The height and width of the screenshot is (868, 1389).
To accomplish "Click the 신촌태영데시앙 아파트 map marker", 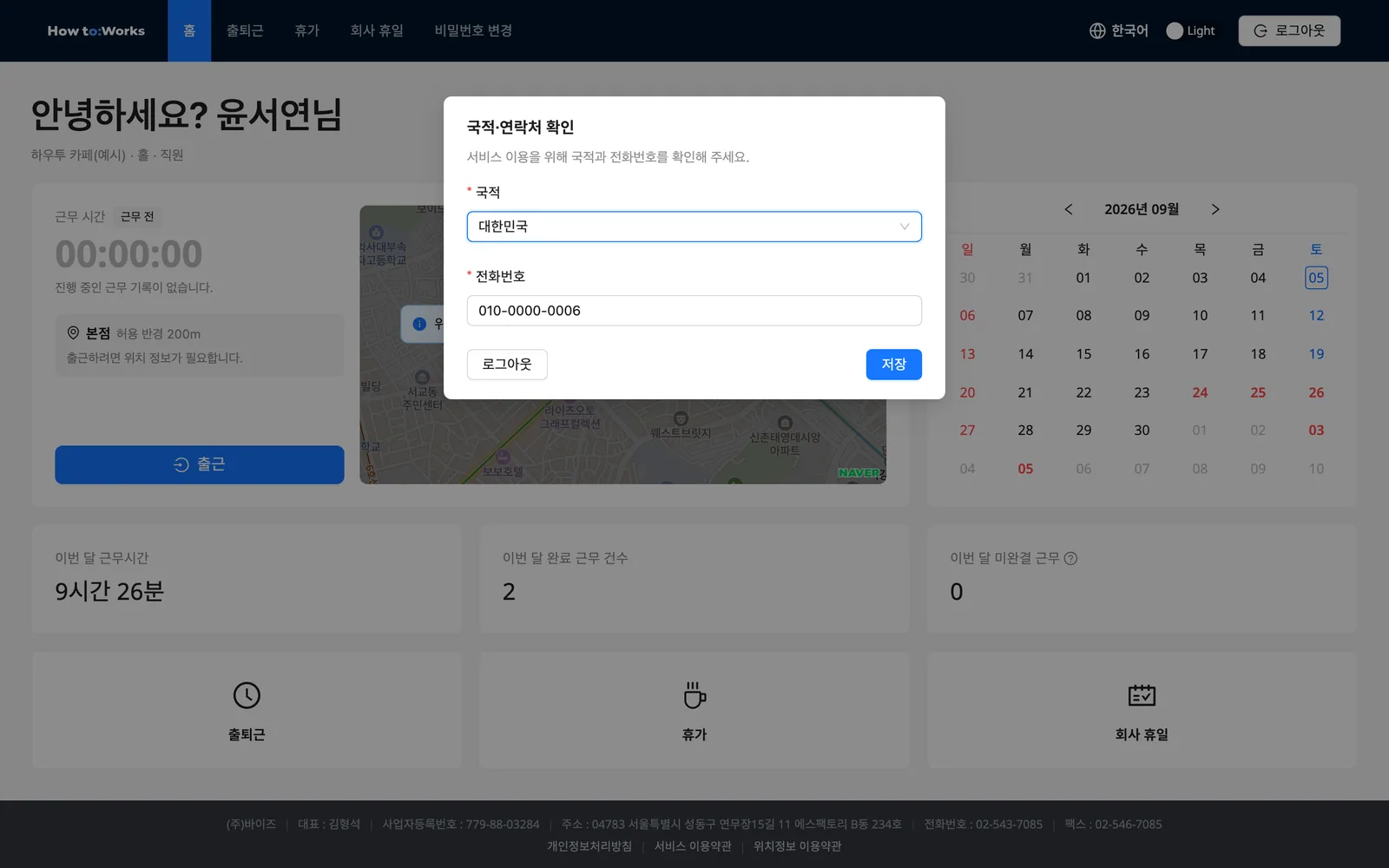I will (785, 423).
